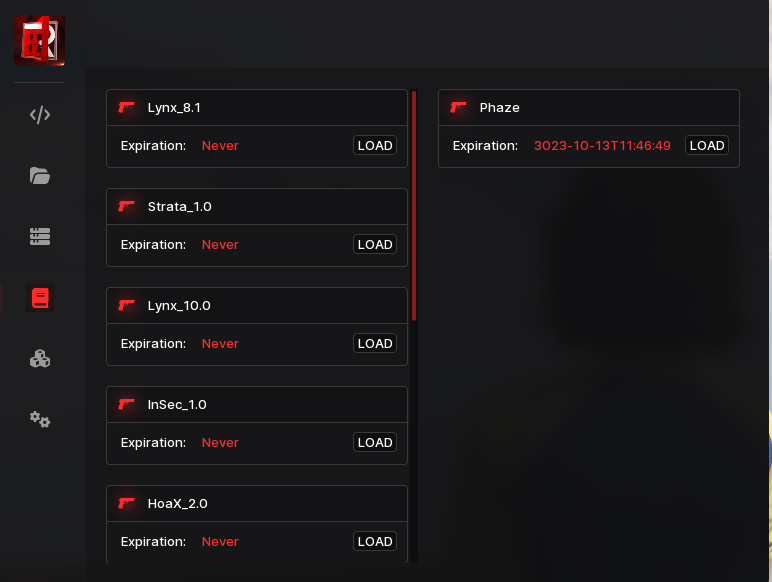
Task: Open the settings gears sidebar icon
Action: (x=40, y=420)
